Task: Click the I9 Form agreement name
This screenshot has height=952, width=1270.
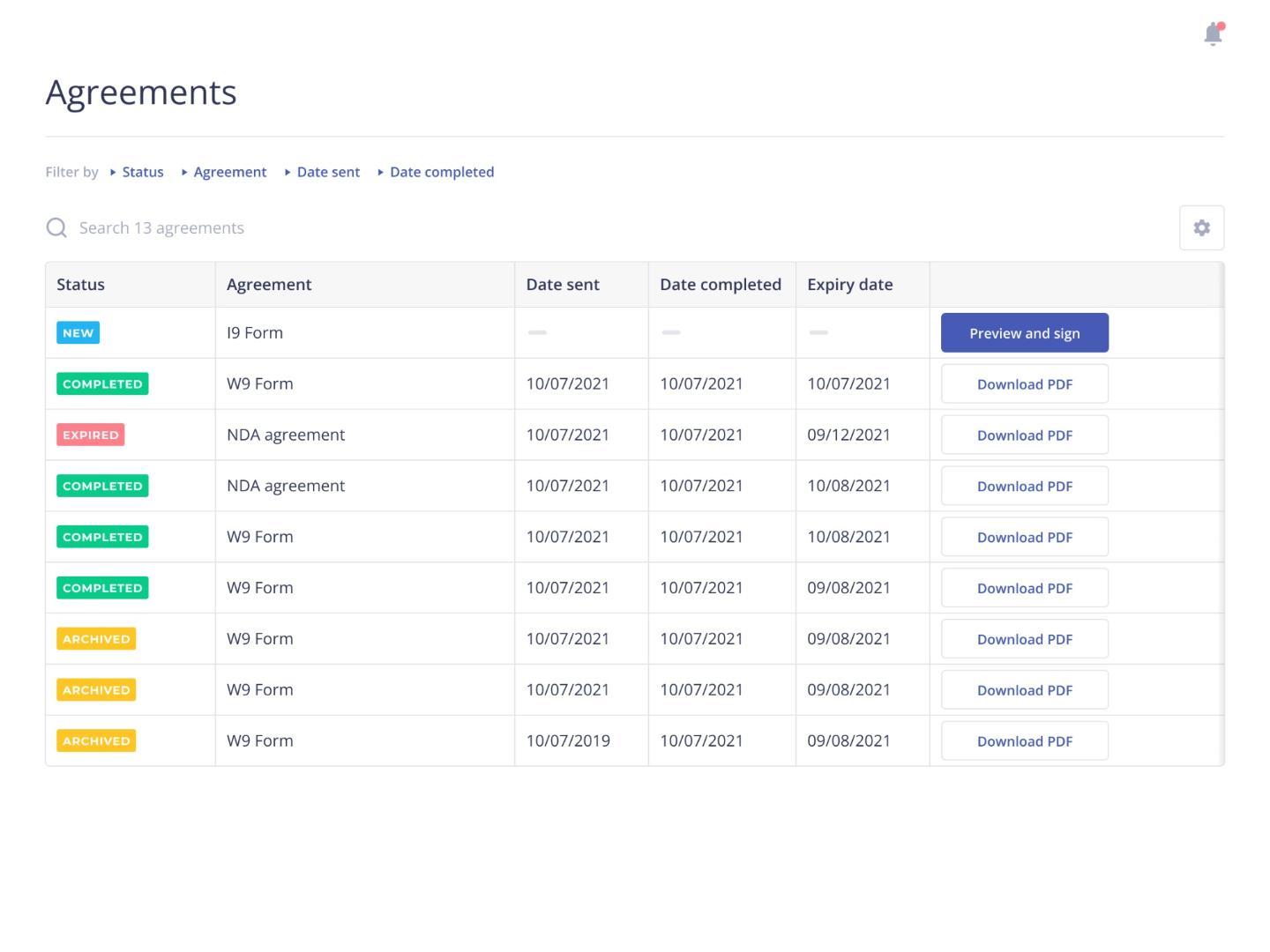Action: coord(255,333)
